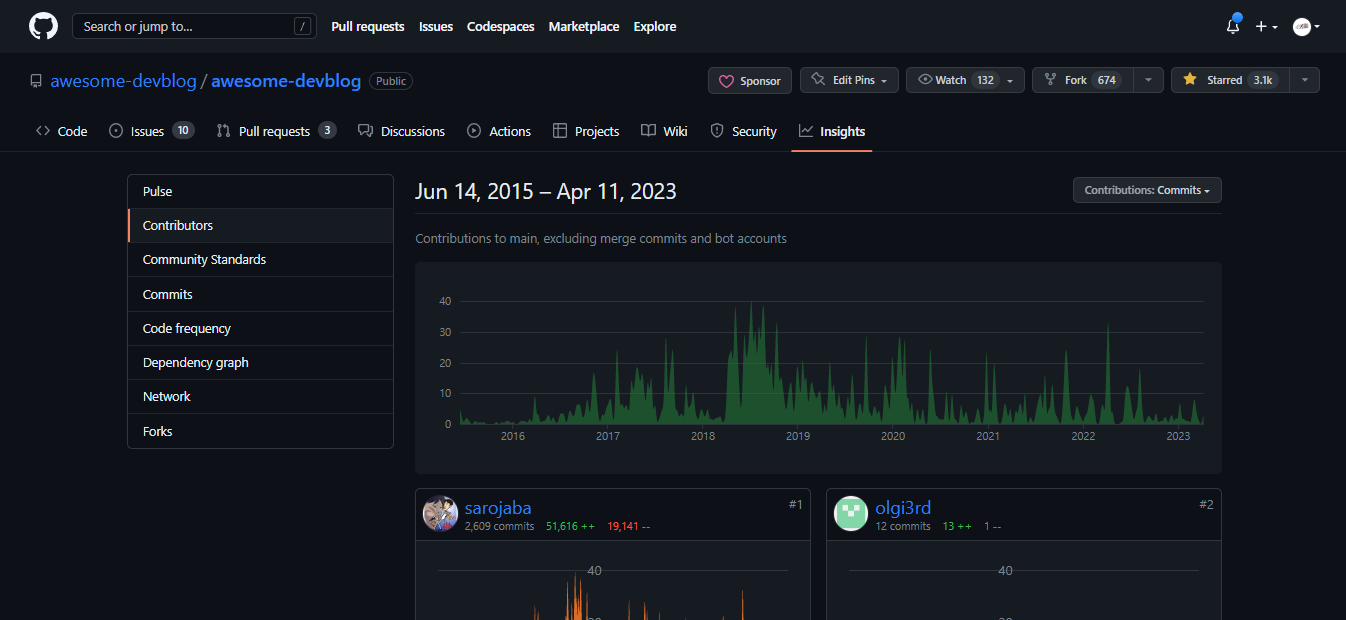Open the create new plus menu
The image size is (1346, 620).
(x=1266, y=27)
